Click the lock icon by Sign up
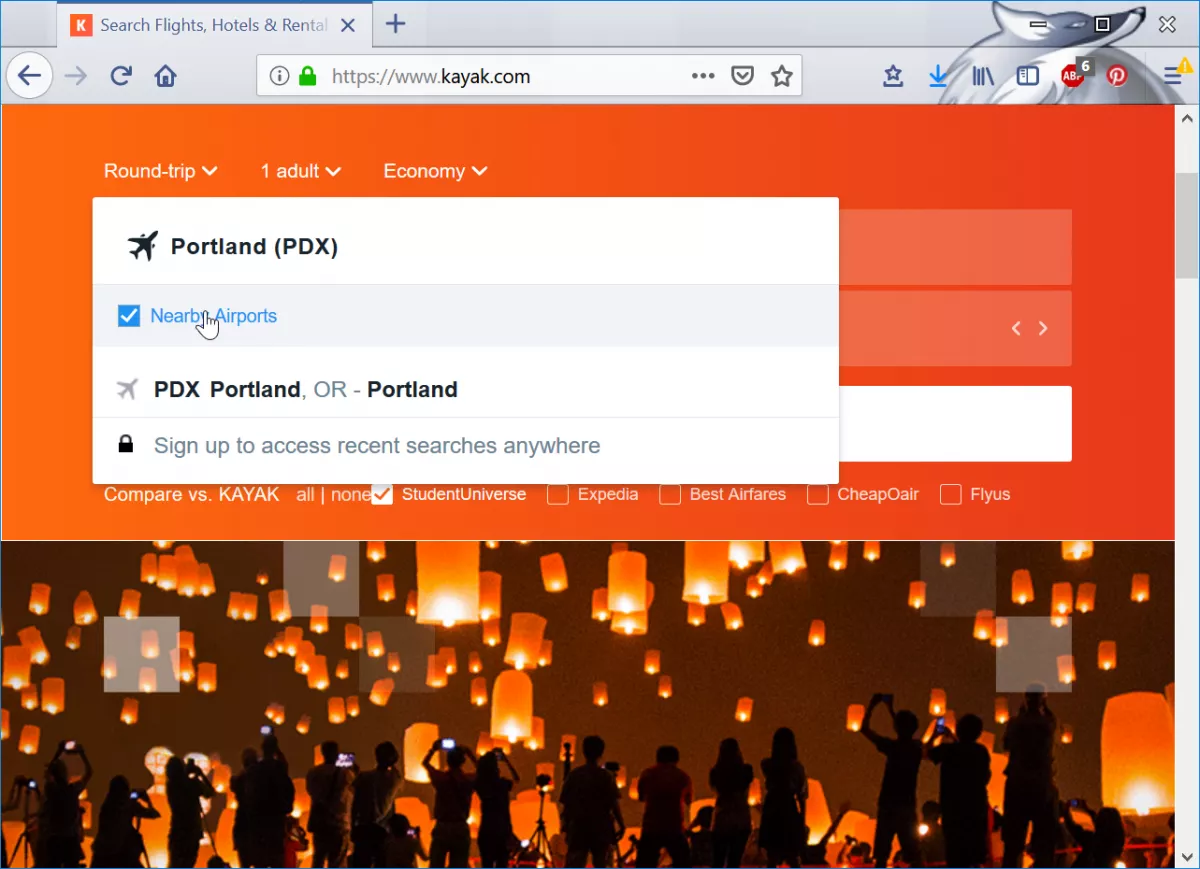1200x869 pixels. coord(125,445)
